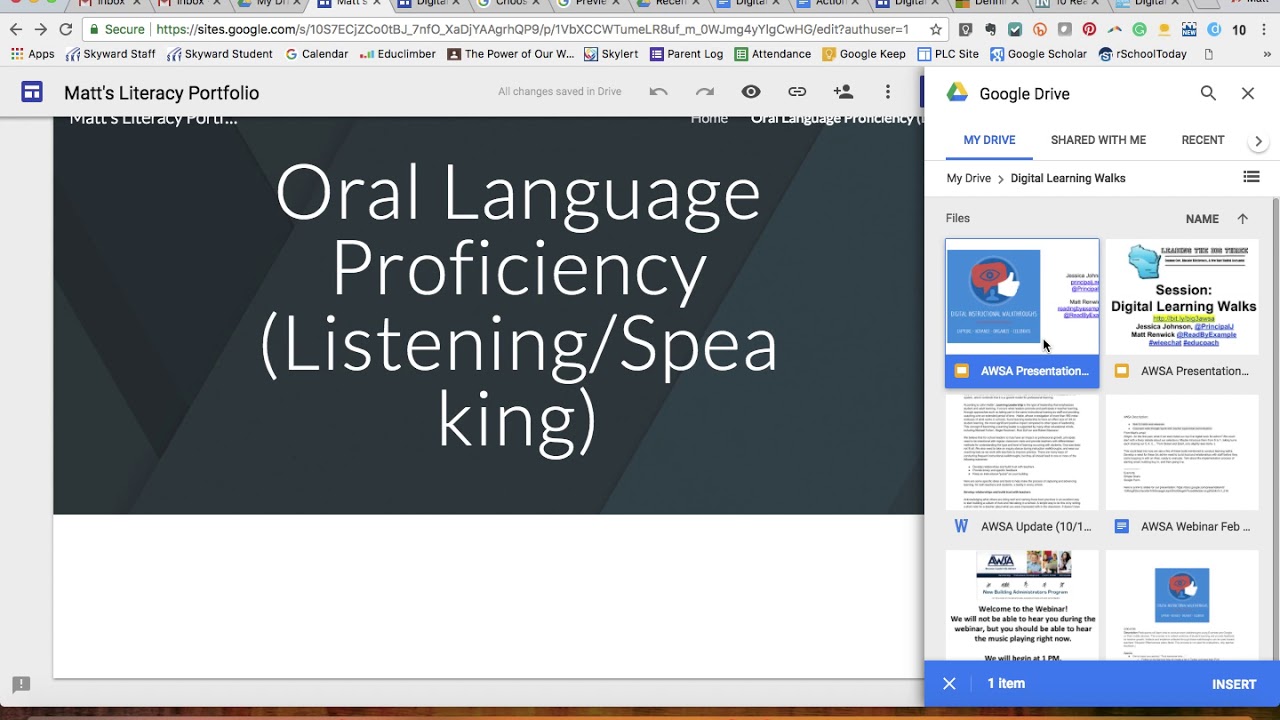The width and height of the screenshot is (1280, 720).
Task: Open the rSchoolToday bookmark
Action: click(1142, 54)
